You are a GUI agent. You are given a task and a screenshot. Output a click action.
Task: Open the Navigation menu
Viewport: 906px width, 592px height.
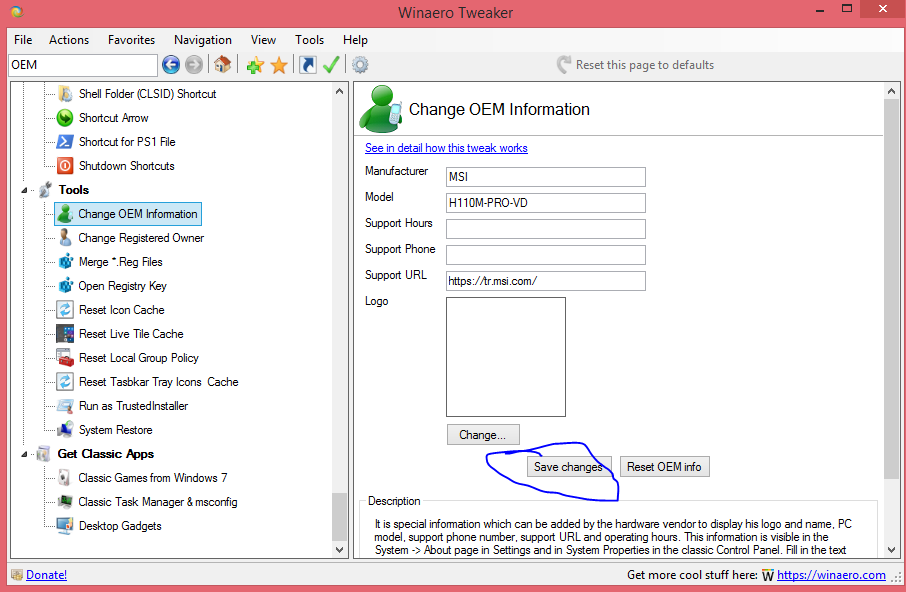point(203,40)
